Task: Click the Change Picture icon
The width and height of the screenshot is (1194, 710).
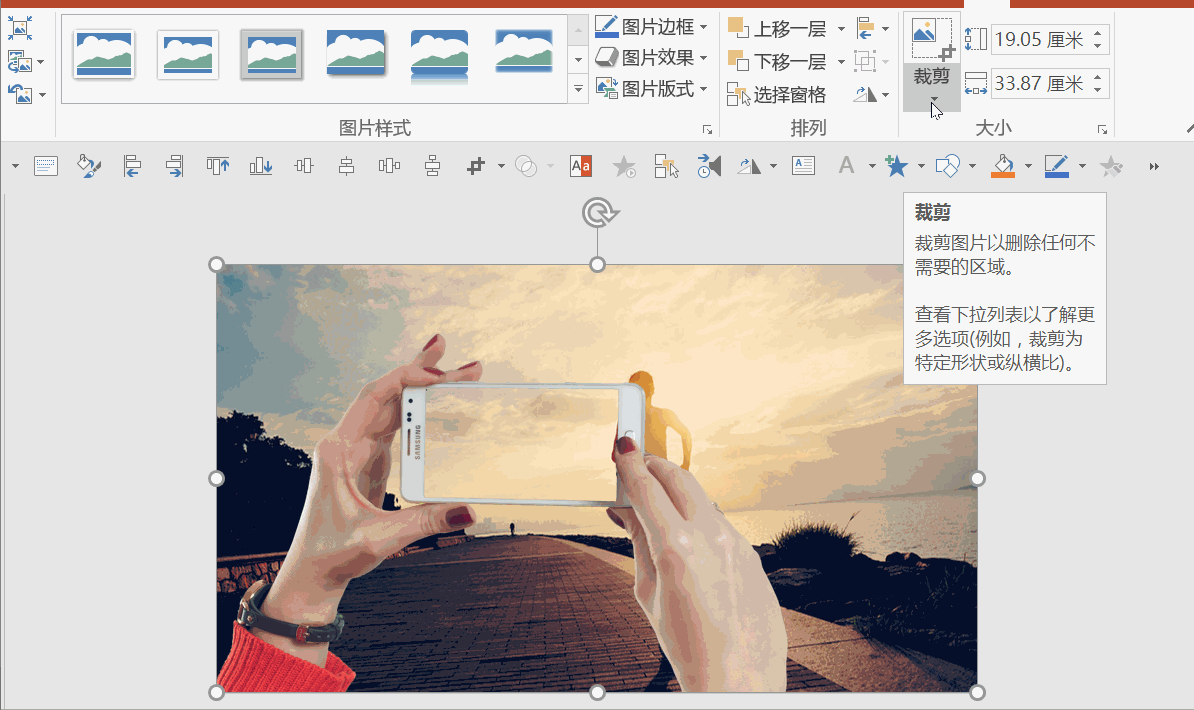Action: click(19, 62)
